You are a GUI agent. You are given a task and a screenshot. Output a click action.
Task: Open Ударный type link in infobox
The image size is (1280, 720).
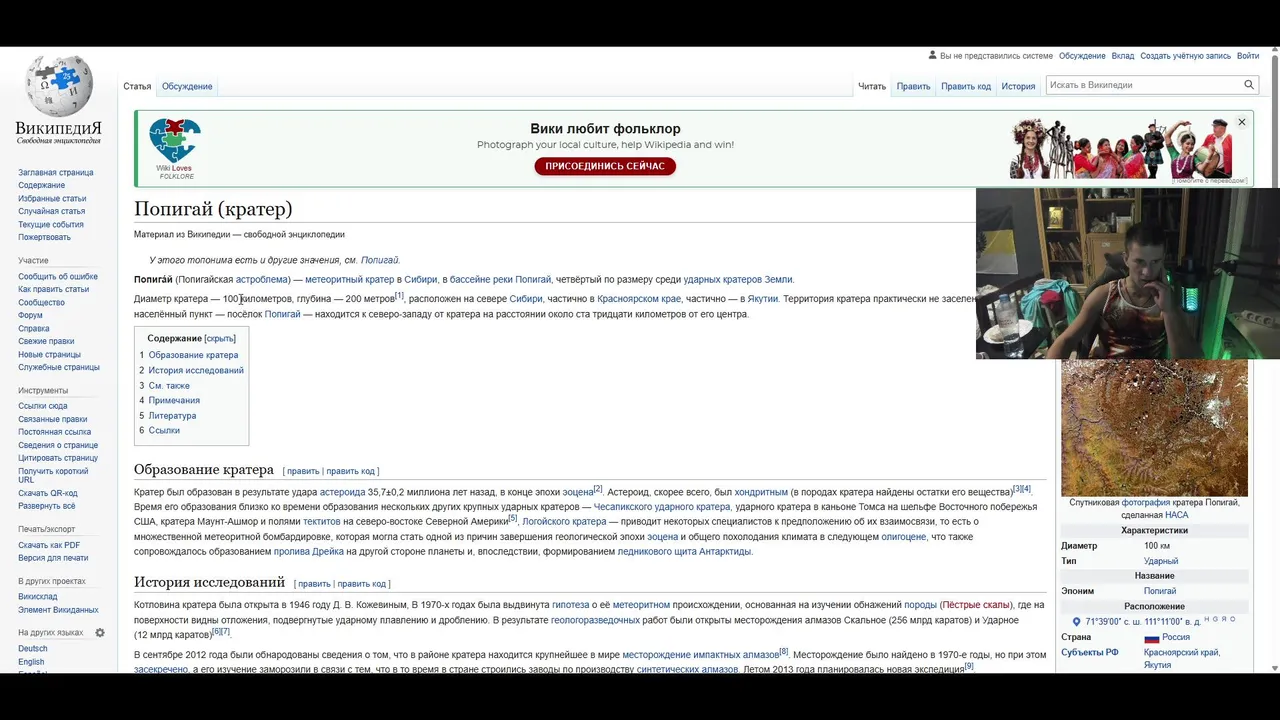coord(1161,561)
